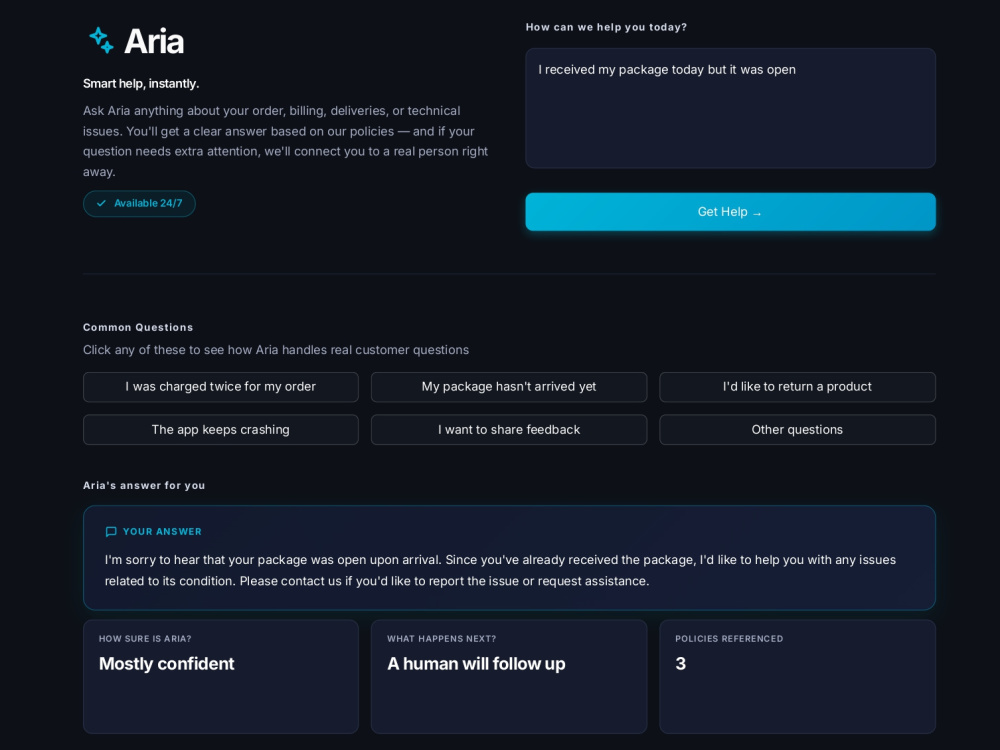Image resolution: width=1000 pixels, height=750 pixels.
Task: Choose 'My package hasn't arrived yet' question
Action: (x=509, y=386)
